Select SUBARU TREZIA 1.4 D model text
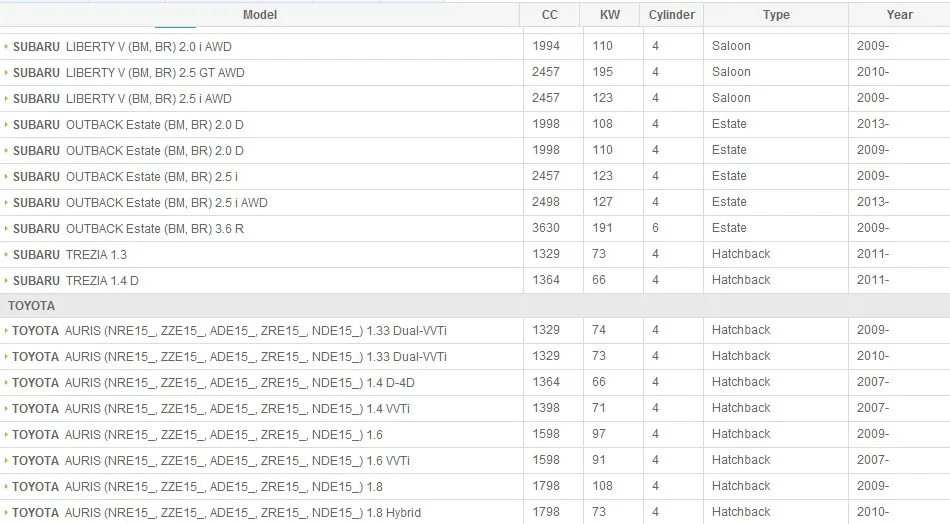This screenshot has height=524, width=950. pyautogui.click(x=76, y=281)
